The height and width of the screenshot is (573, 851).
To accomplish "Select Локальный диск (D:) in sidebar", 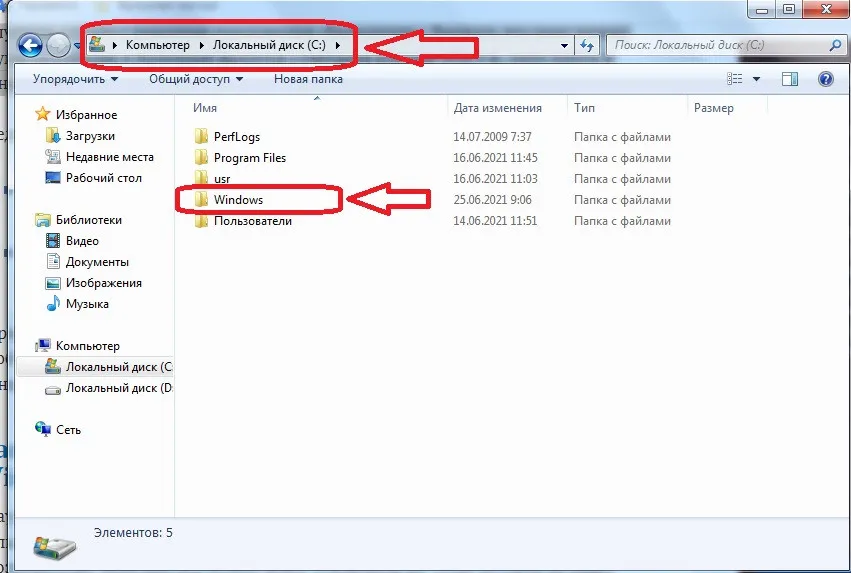I will coord(119,388).
